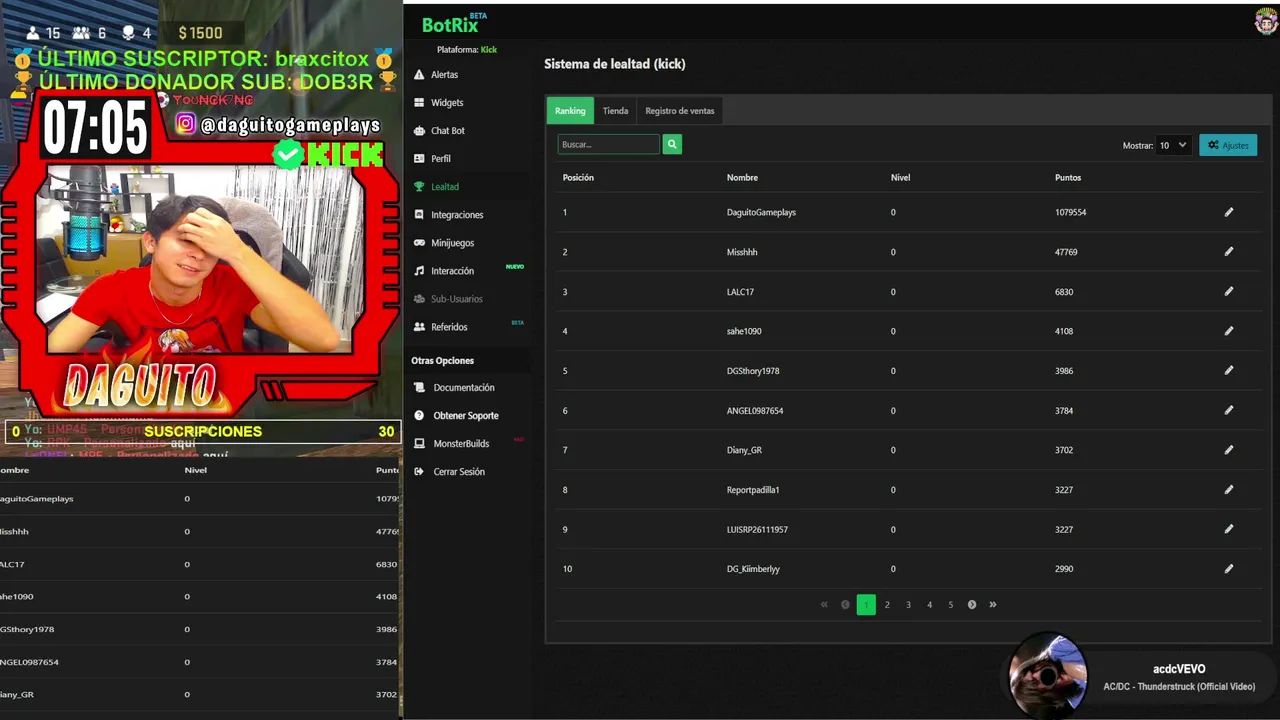Edit points for Reportpadilla1 row
This screenshot has width=1280, height=720.
pyautogui.click(x=1229, y=489)
